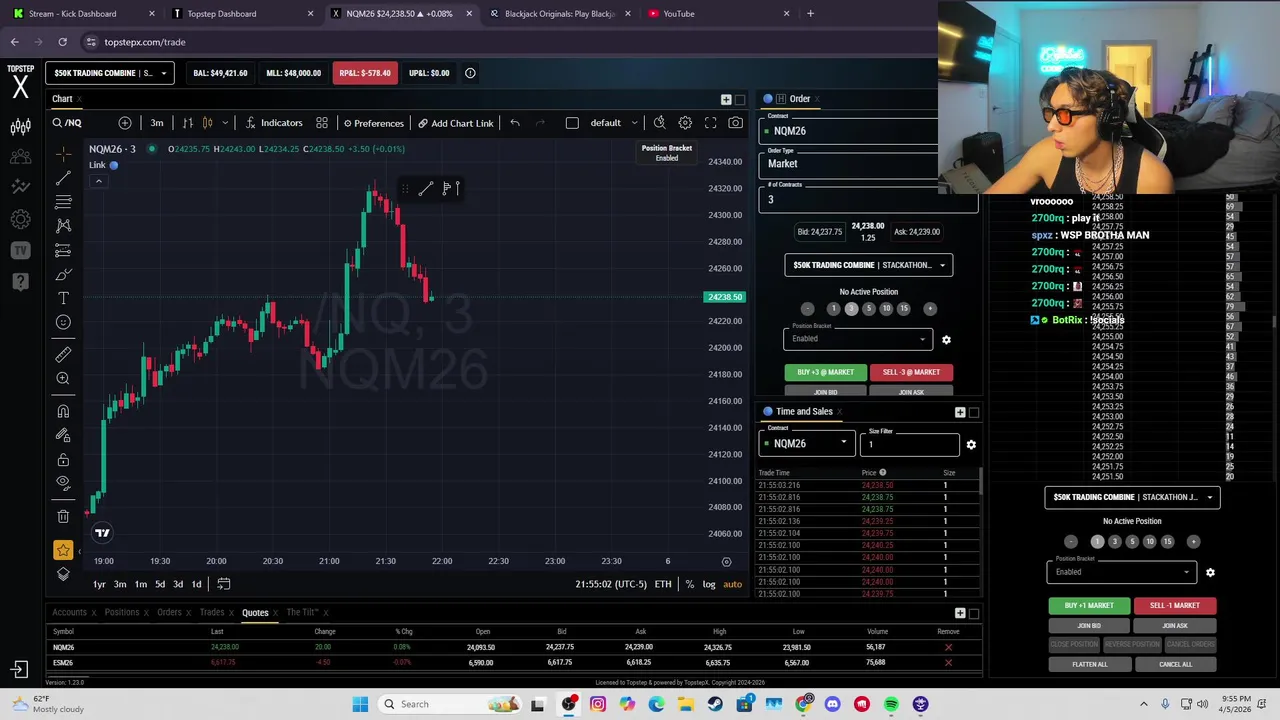Click the Size Filter input field
Viewport: 1280px width, 720px height.
910,444
